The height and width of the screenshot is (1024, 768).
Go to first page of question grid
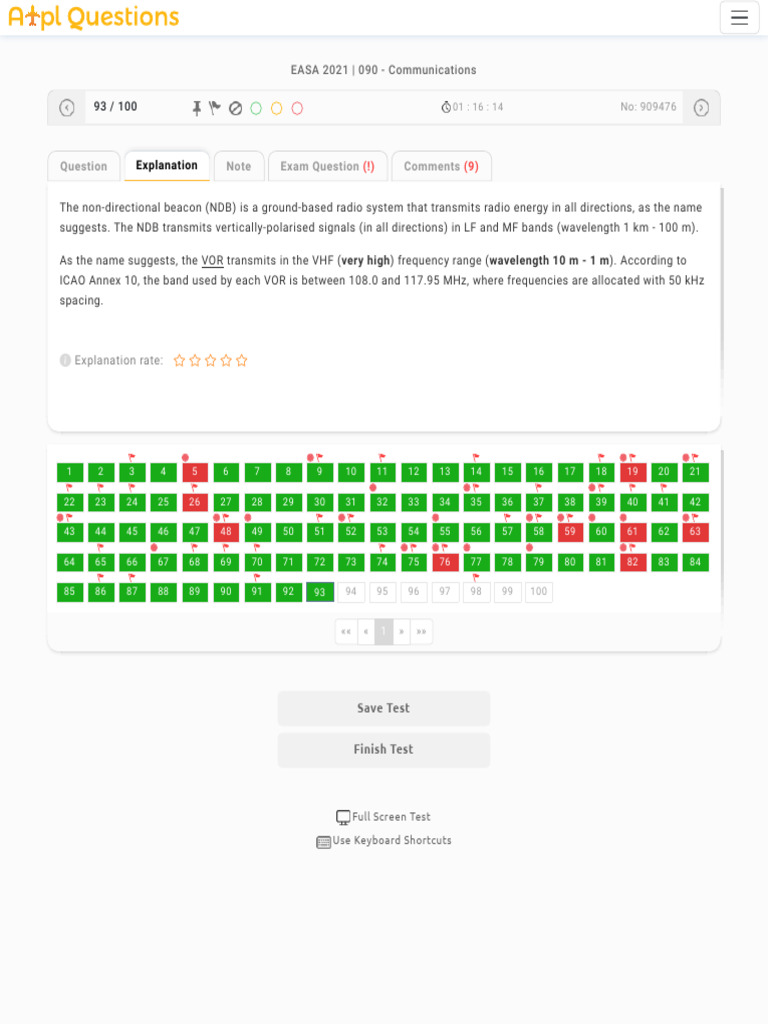tap(346, 632)
